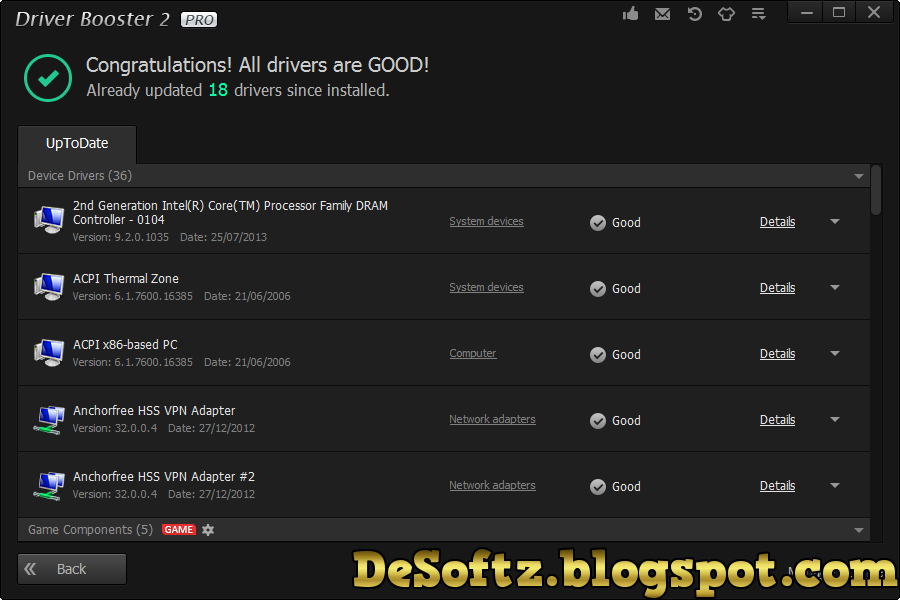Open Details for Anchorfree VPN Adapter #2
The width and height of the screenshot is (900, 600).
(777, 486)
